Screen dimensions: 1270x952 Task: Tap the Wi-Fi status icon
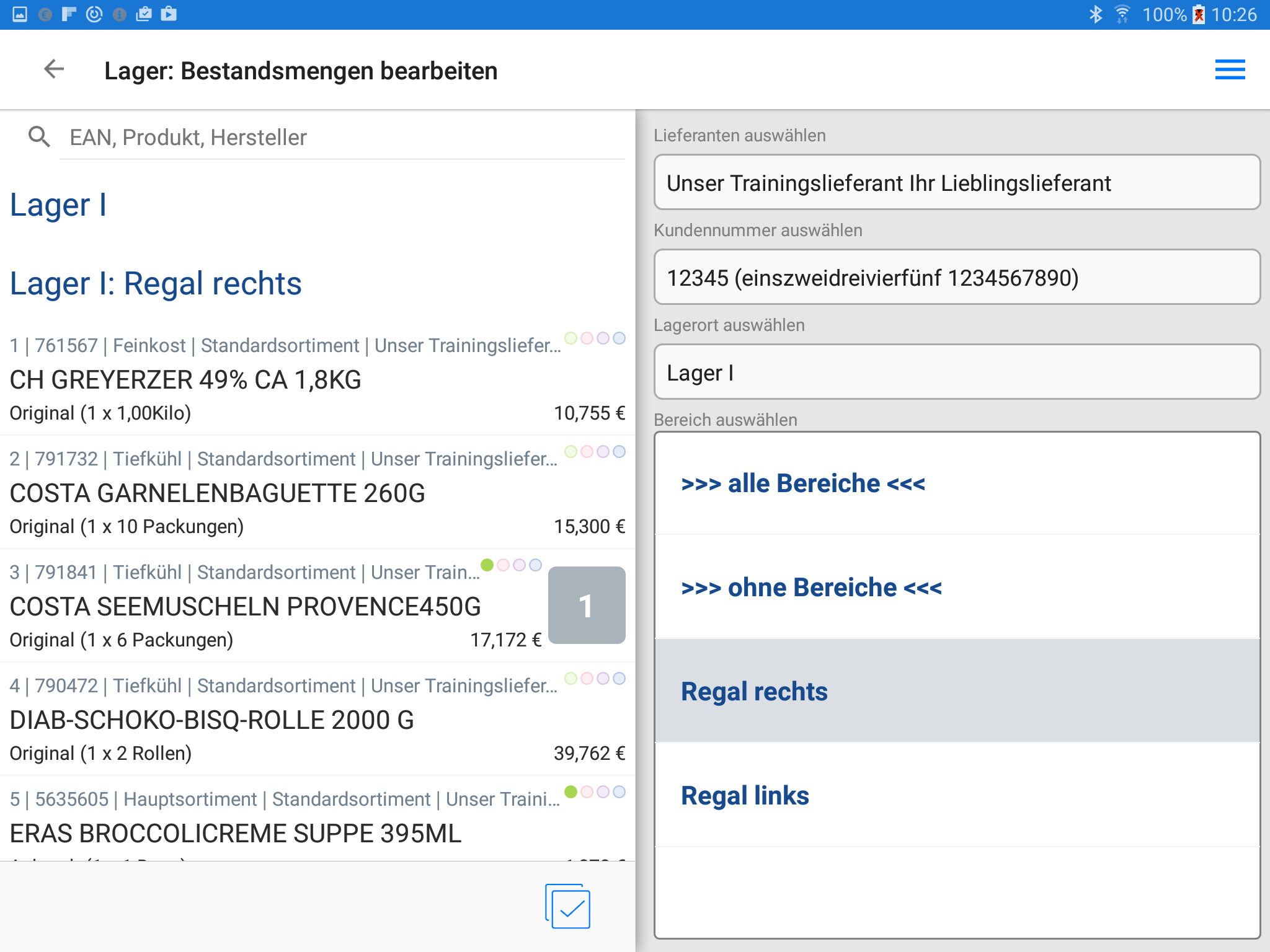tap(1122, 14)
